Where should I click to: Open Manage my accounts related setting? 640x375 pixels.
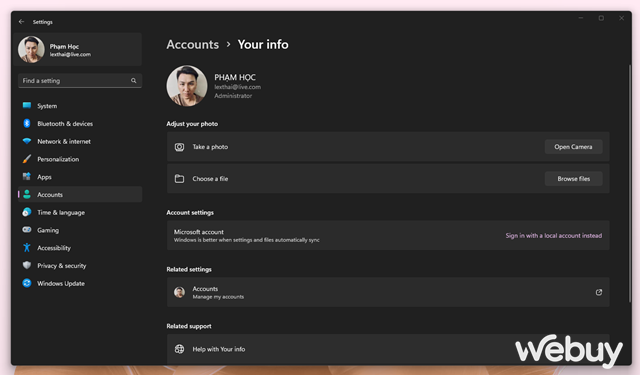click(x=388, y=292)
